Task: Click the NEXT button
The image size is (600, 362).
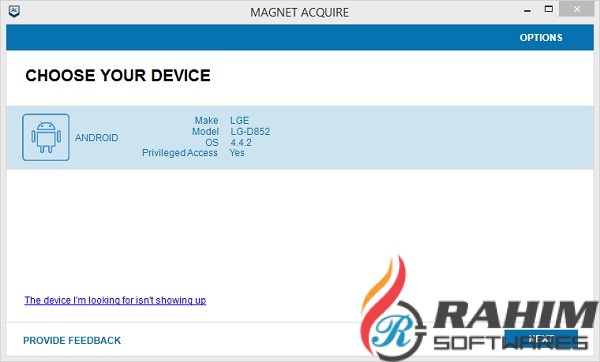Action: (x=540, y=339)
